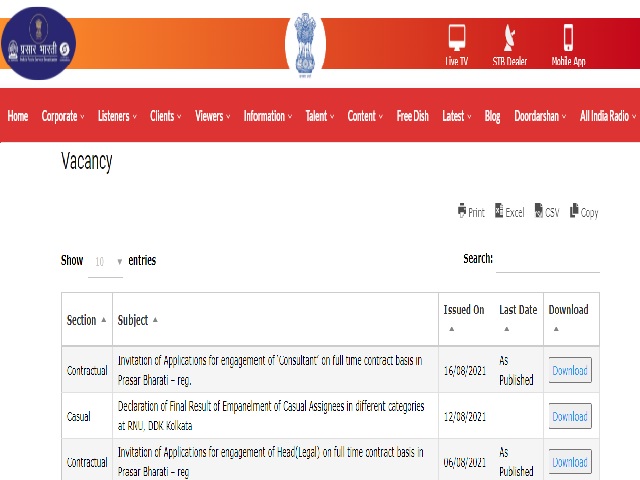Viewport: 640px width, 480px height.
Task: Click the Consultant engagement subject text
Action: tap(270, 370)
